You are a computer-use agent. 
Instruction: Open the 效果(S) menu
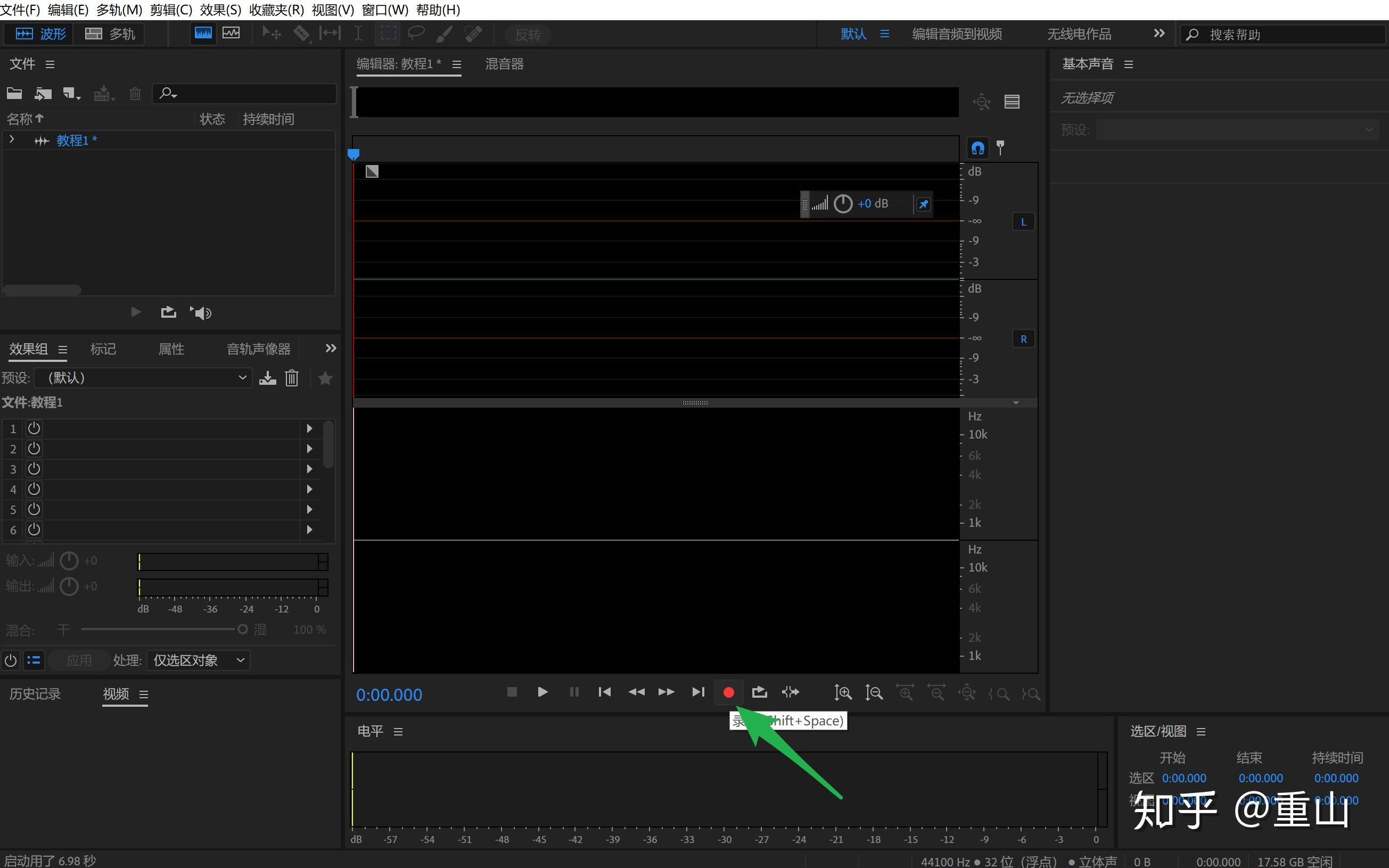[x=220, y=10]
